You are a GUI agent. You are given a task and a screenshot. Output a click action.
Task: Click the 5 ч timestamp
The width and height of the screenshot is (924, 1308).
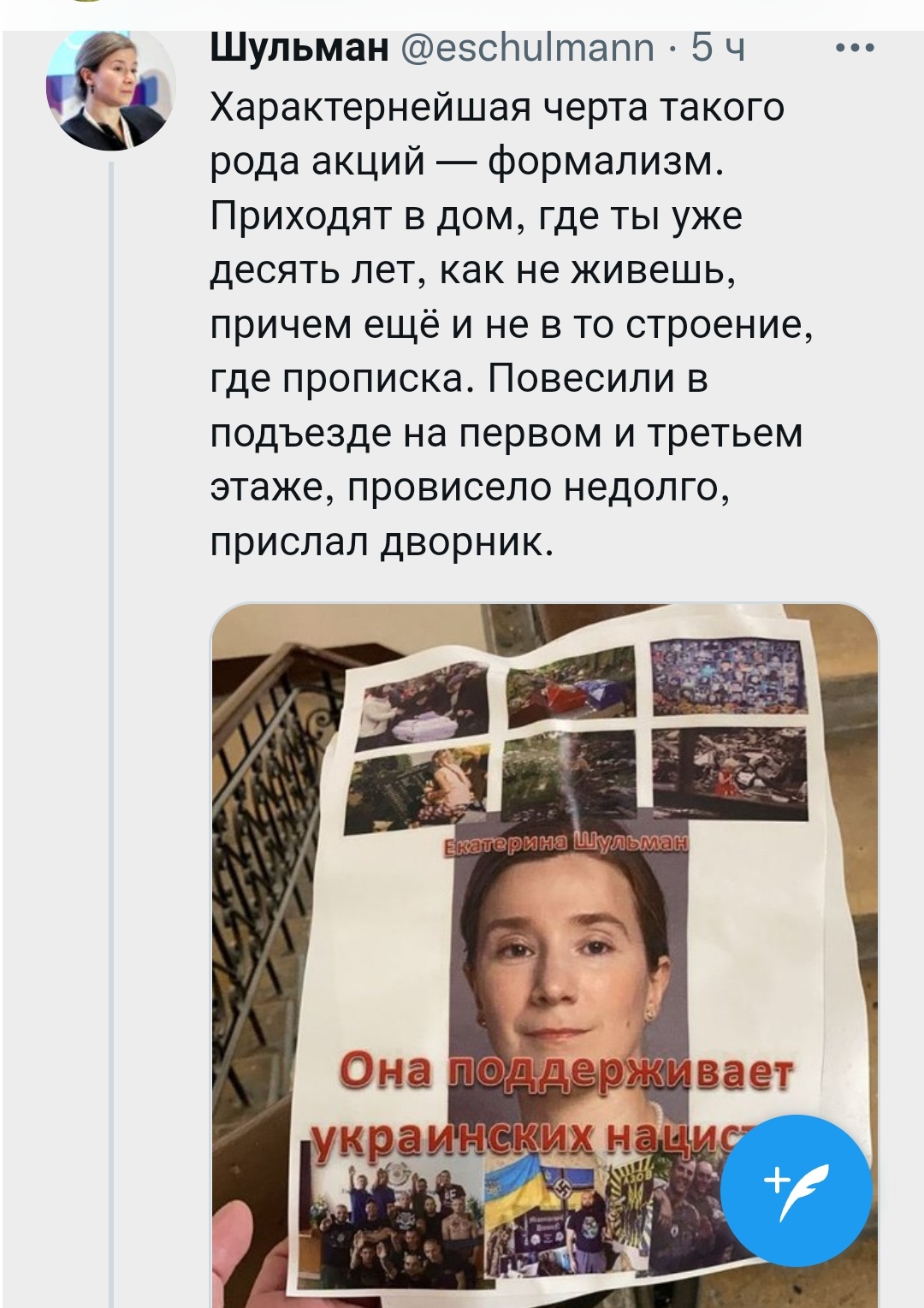click(717, 48)
